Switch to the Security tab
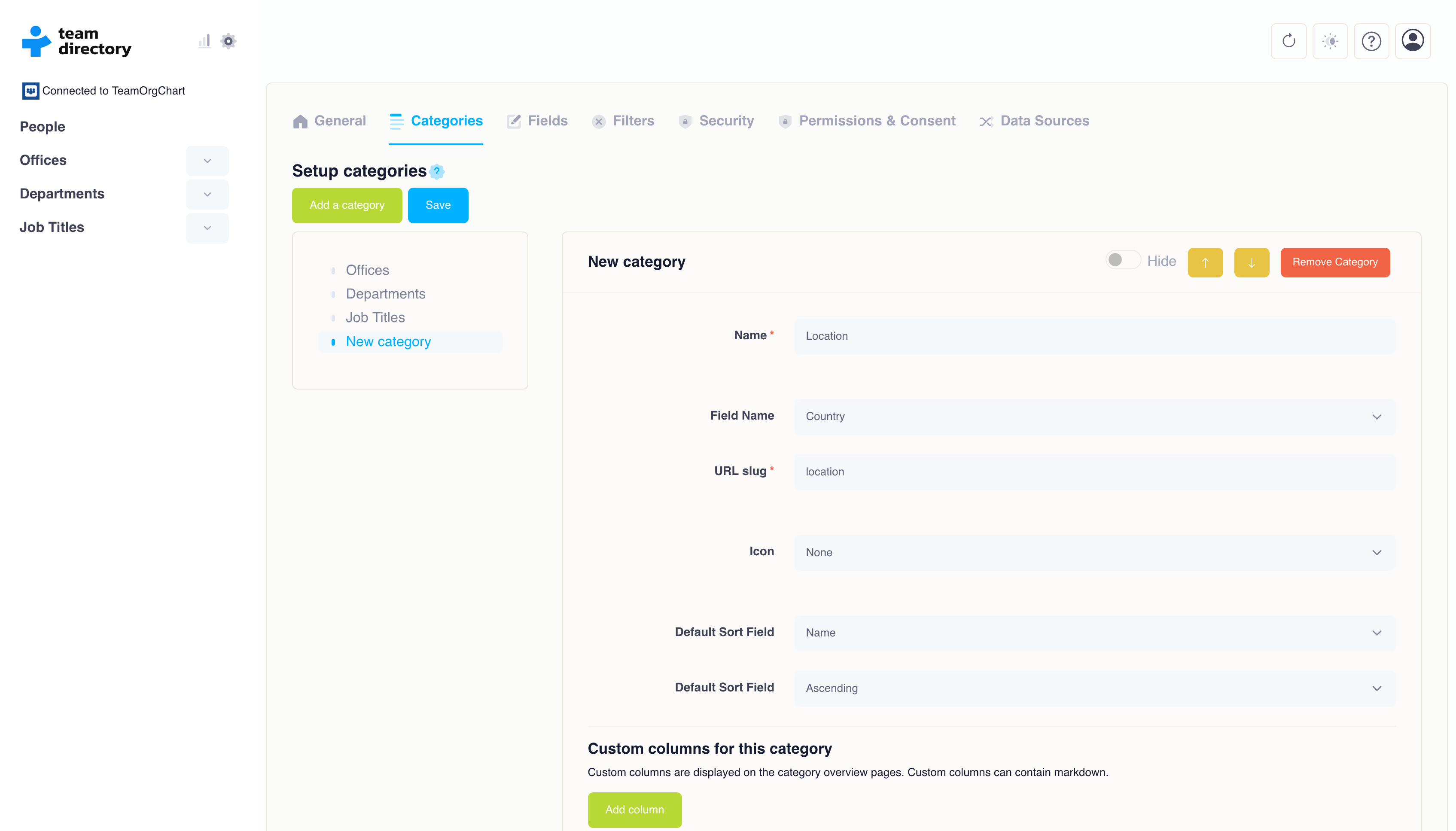 725,121
